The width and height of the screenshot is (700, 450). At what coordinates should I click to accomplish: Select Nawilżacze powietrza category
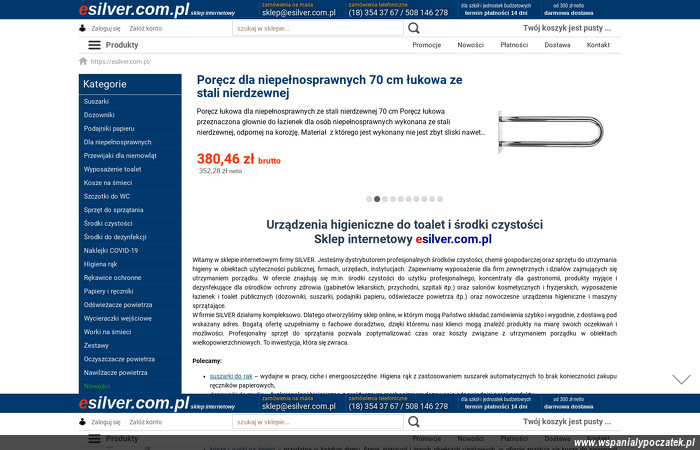(x=115, y=373)
